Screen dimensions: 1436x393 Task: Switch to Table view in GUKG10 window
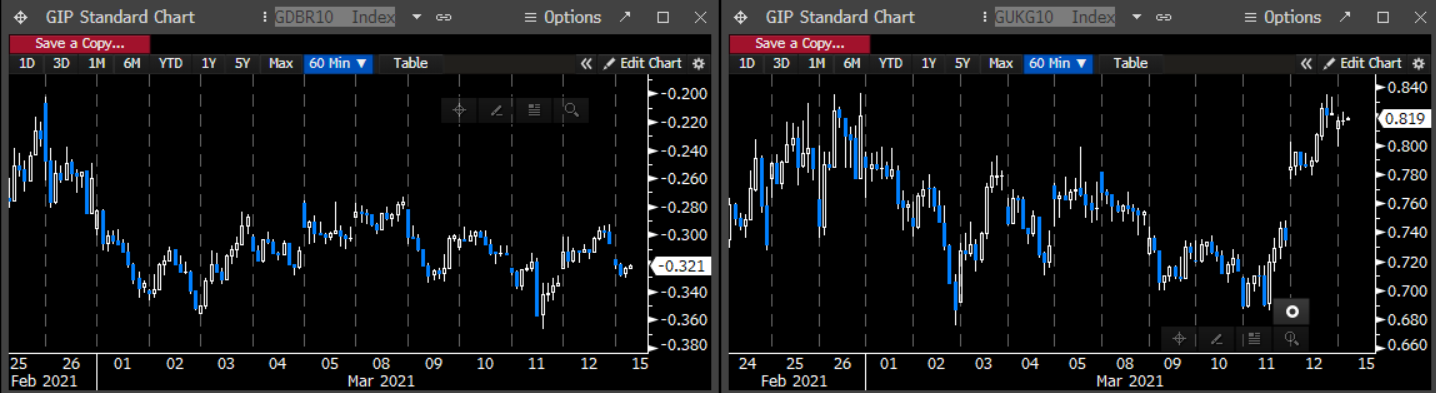1130,63
